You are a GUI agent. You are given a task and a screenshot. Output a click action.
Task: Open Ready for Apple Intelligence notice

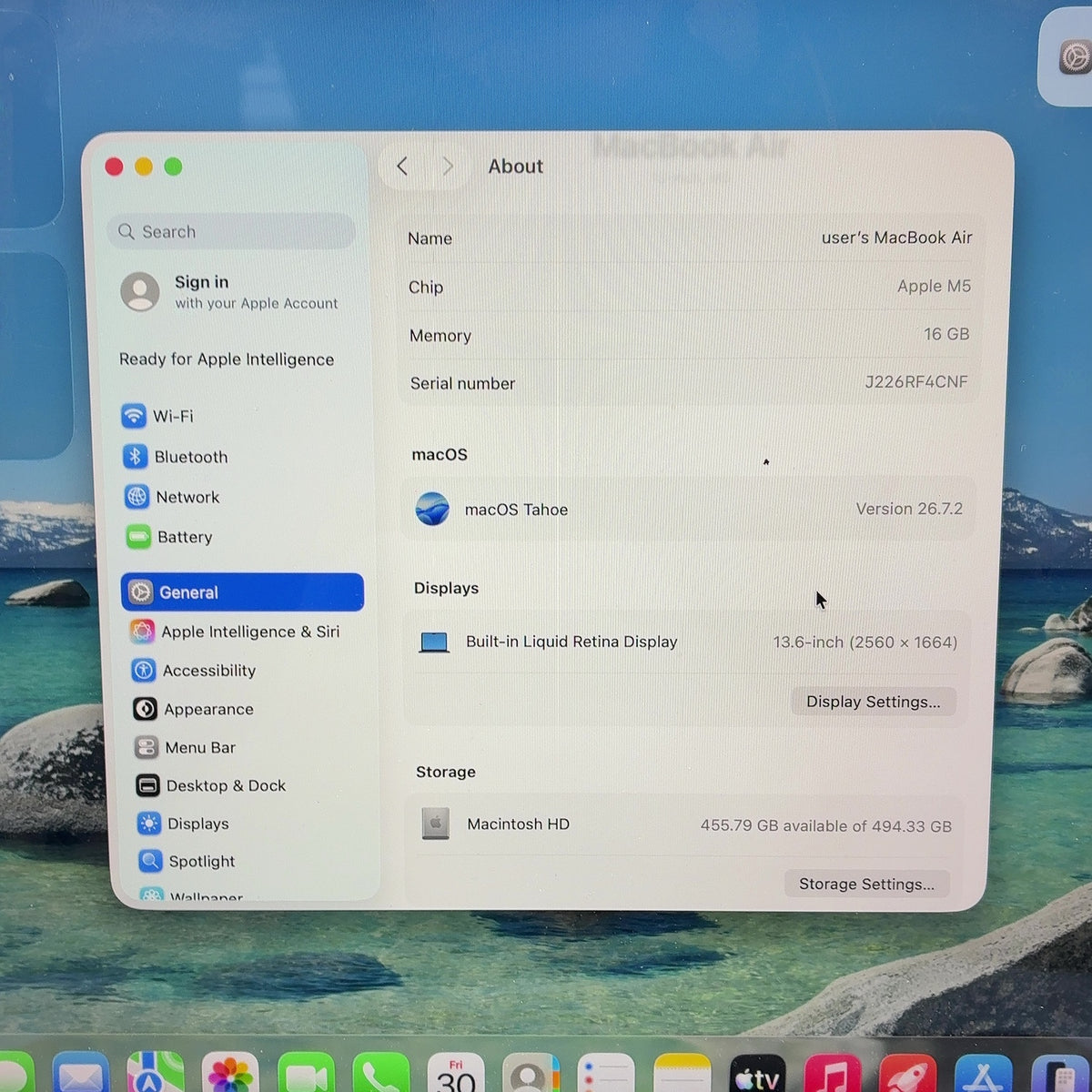pyautogui.click(x=227, y=359)
